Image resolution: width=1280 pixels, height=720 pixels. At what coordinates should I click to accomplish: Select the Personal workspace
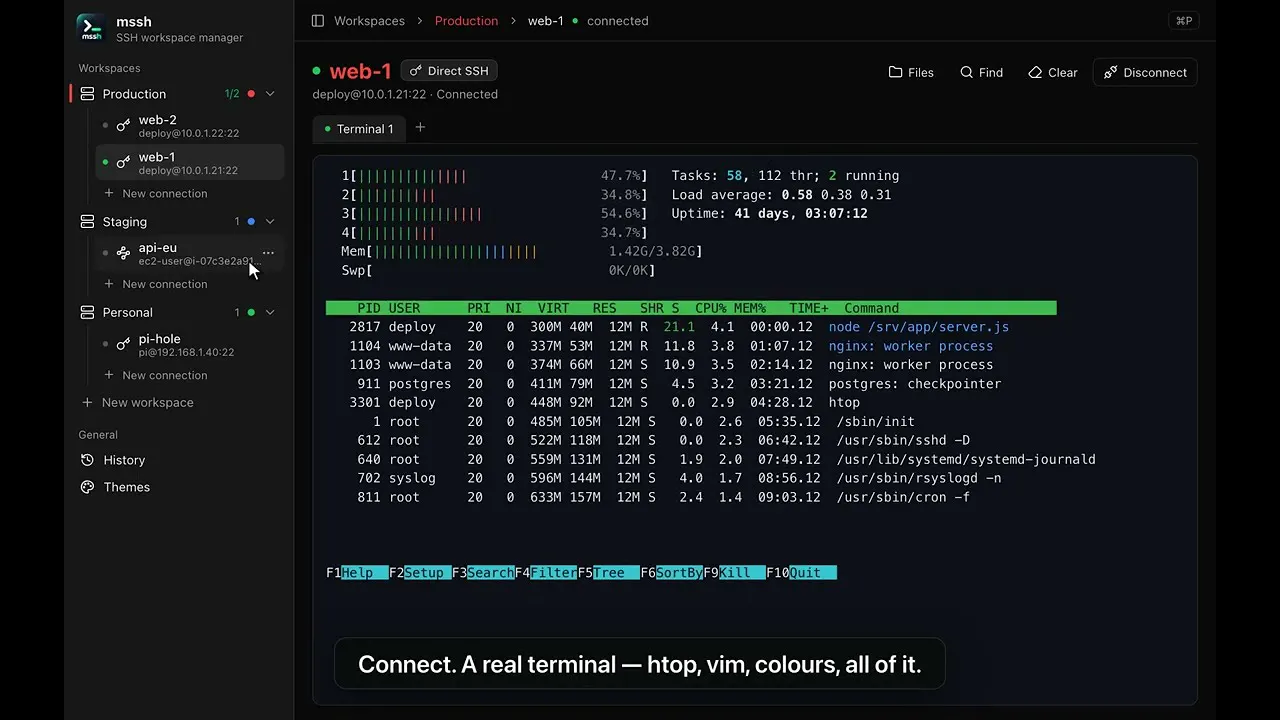pos(128,312)
